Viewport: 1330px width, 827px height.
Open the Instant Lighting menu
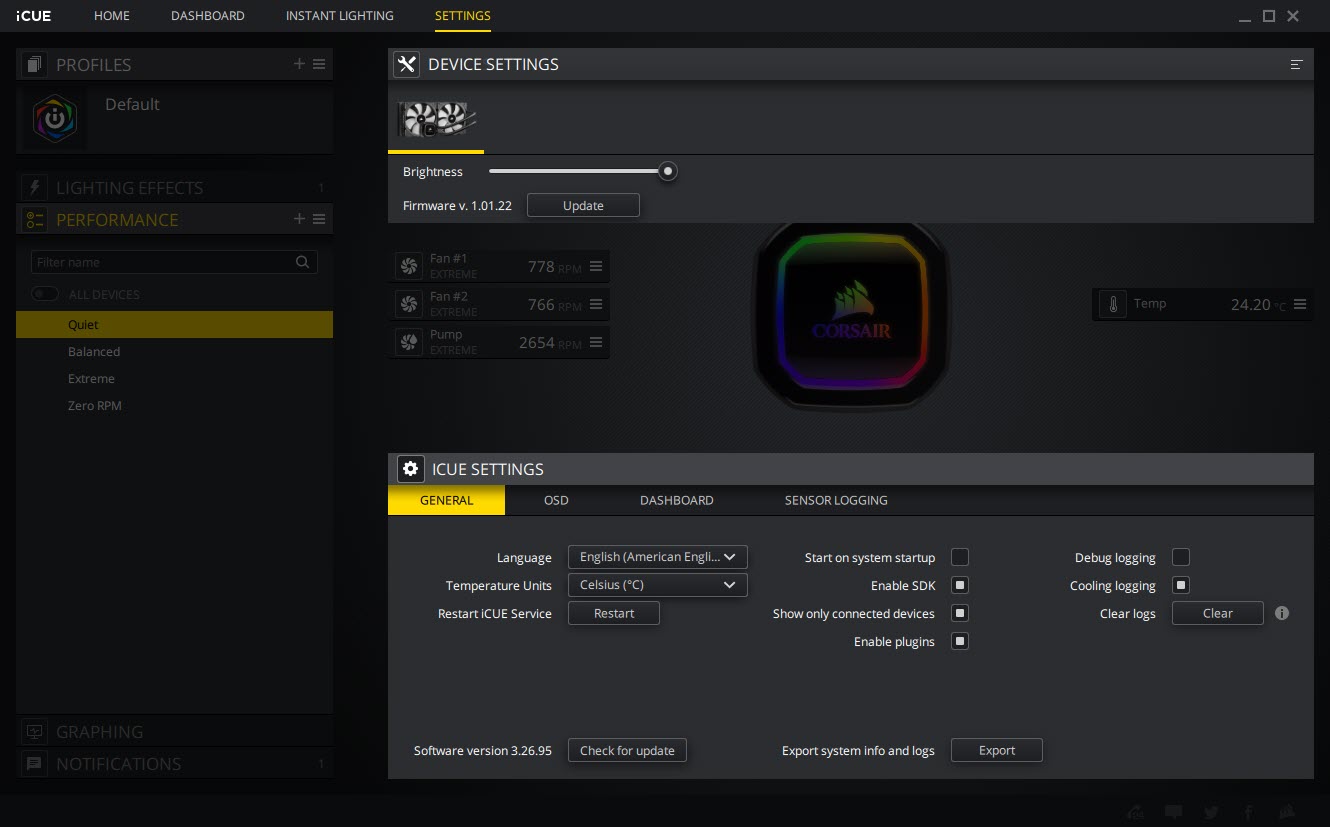(340, 16)
